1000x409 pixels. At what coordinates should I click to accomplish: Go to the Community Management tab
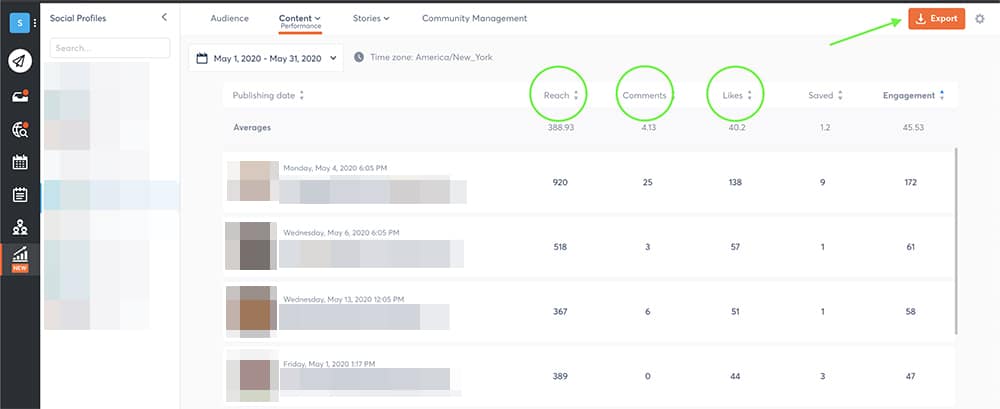(x=474, y=18)
